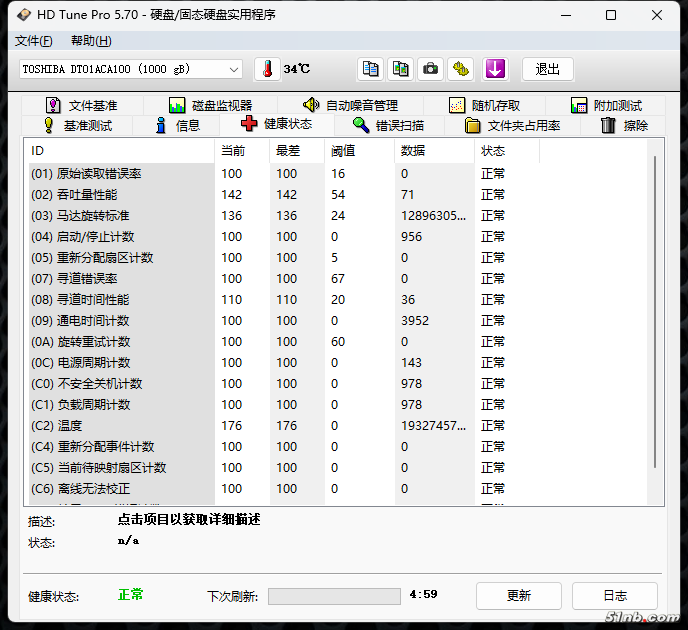Select the 擦除 tab

coord(625,125)
